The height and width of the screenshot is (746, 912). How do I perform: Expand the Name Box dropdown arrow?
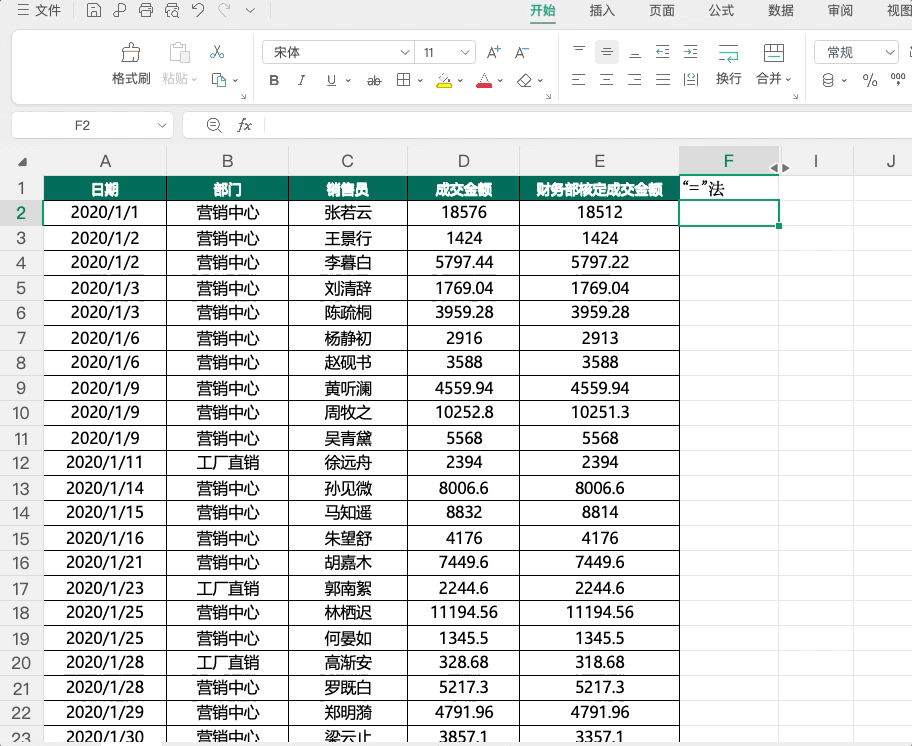coord(162,125)
